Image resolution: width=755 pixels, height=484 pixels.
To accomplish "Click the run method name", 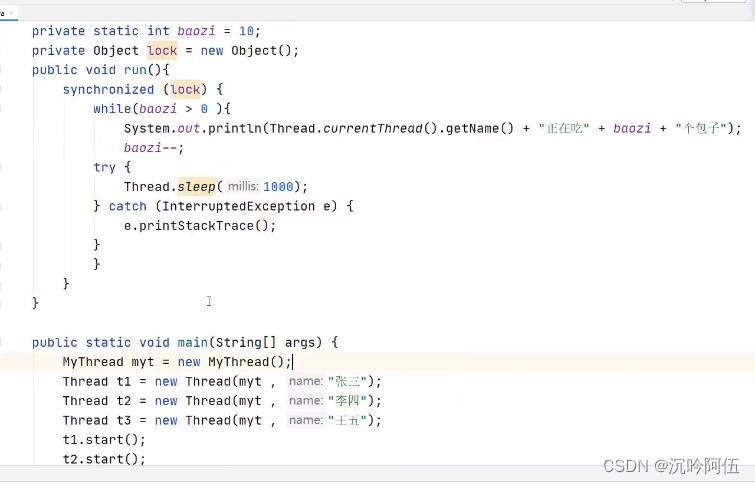I will click(135, 70).
